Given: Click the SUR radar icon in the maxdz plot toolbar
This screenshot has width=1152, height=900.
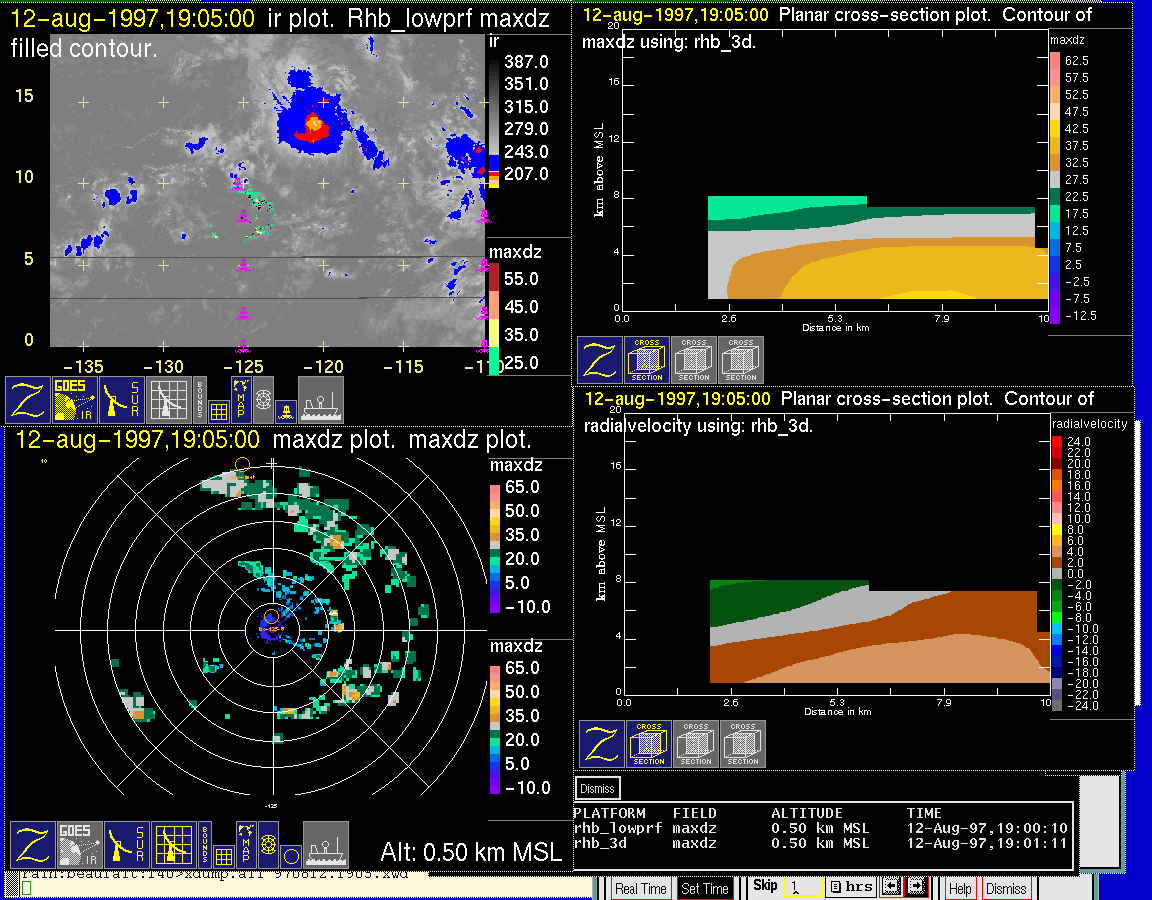Looking at the screenshot, I should click(126, 845).
